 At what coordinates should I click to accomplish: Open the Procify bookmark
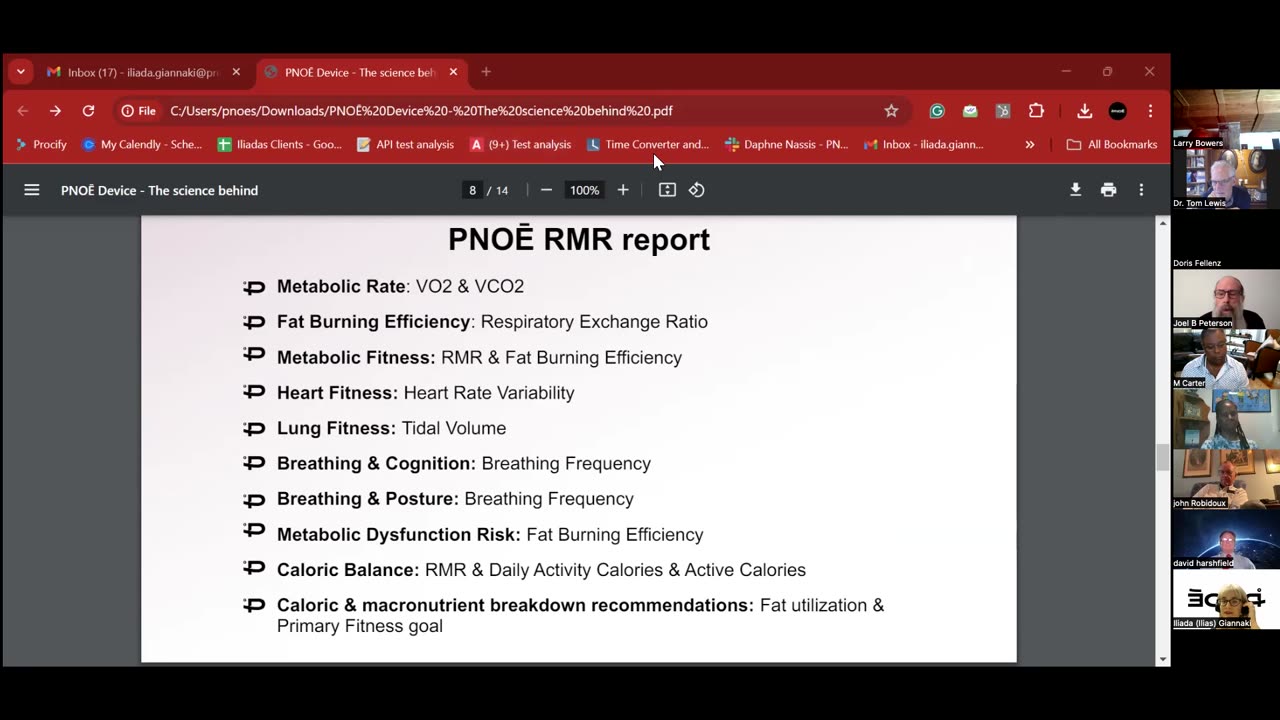point(41,144)
